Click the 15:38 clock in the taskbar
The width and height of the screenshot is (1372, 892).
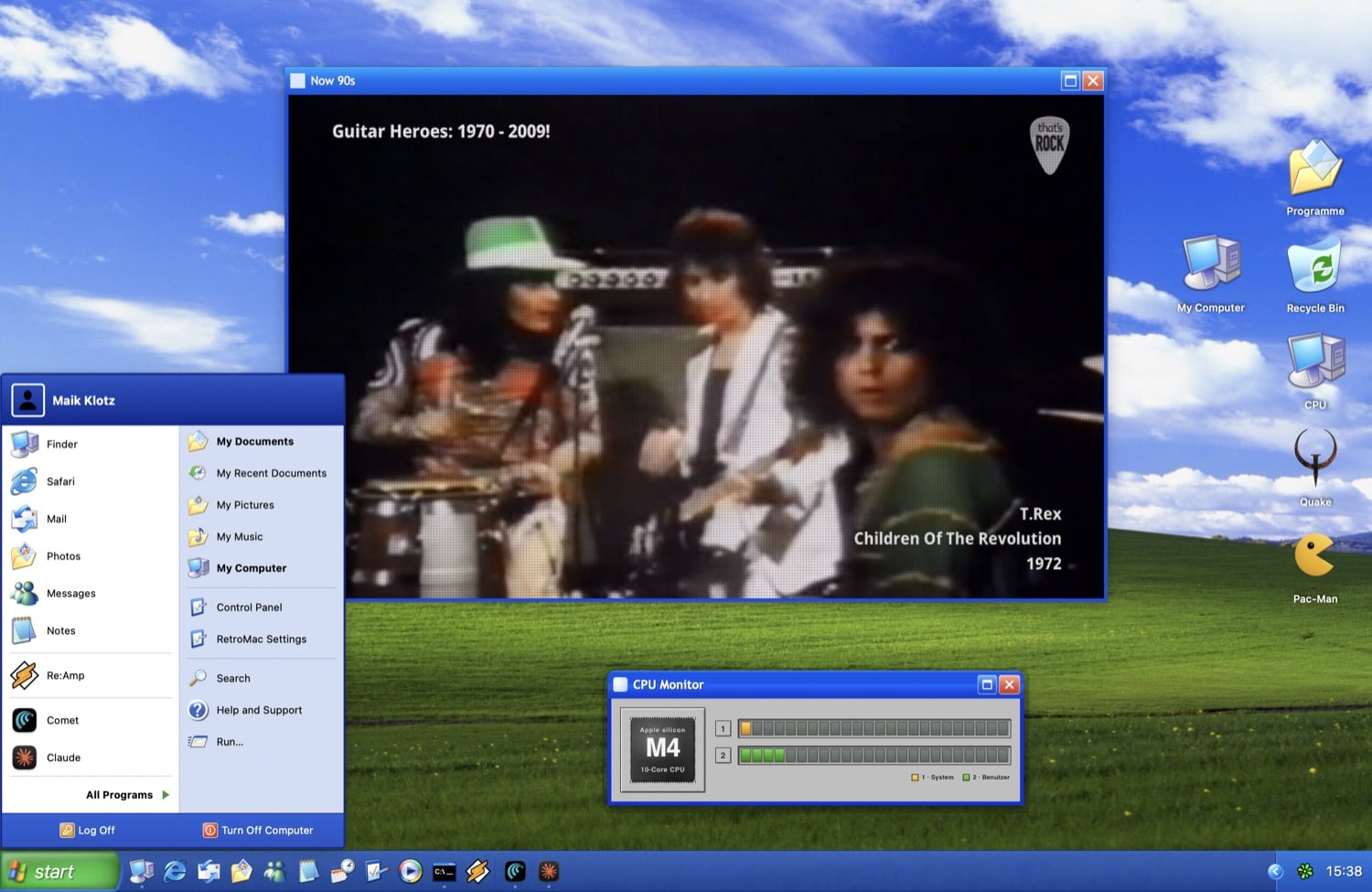[x=1344, y=872]
